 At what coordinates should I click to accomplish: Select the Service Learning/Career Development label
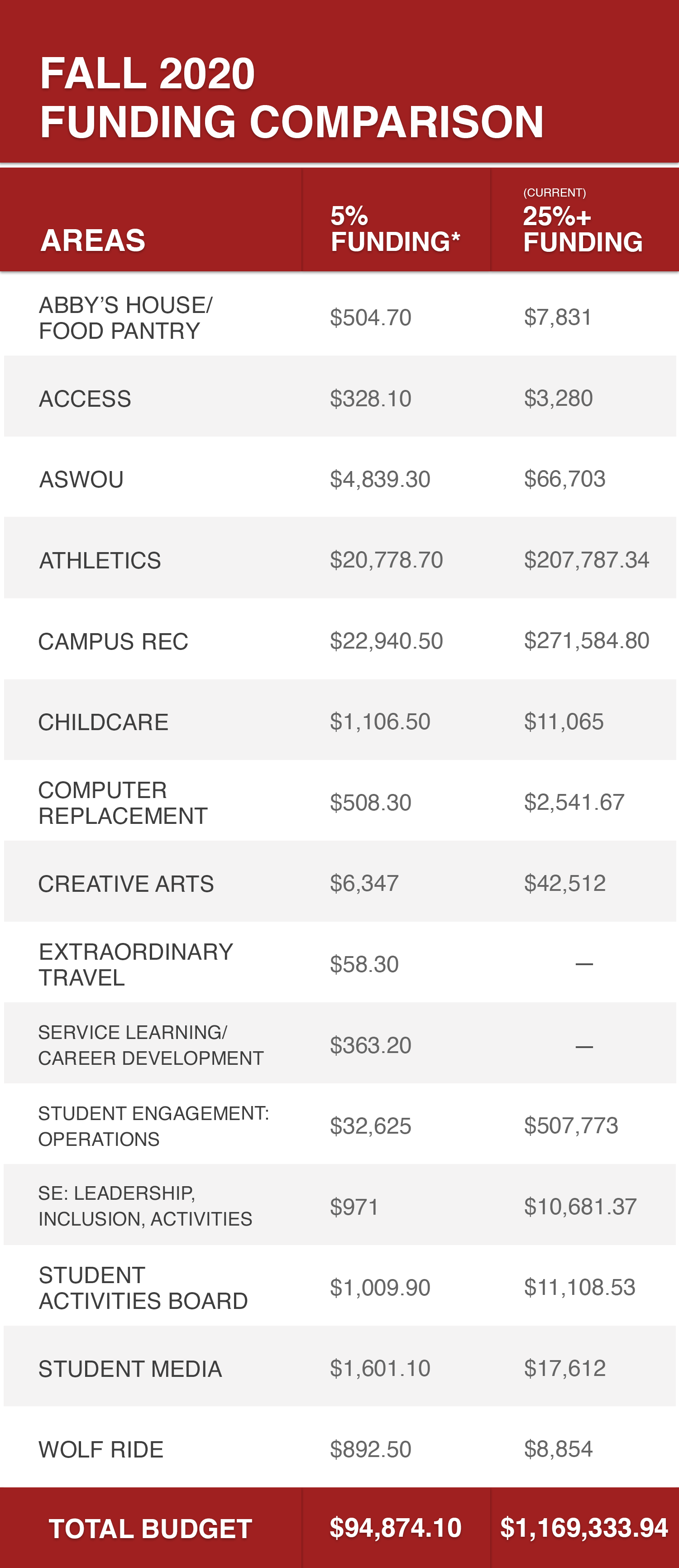(x=151, y=1045)
